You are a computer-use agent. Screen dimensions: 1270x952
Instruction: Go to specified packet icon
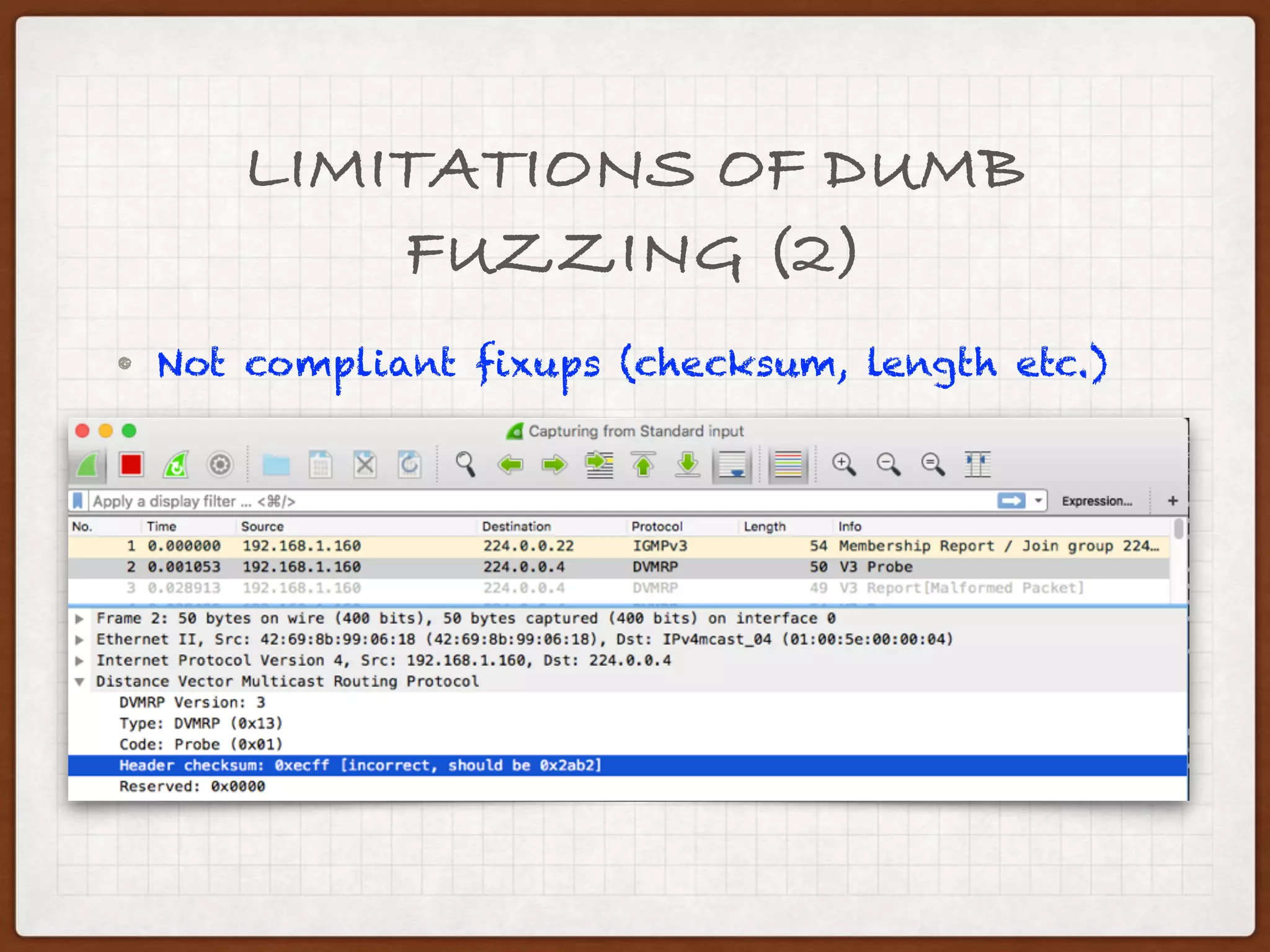coord(599,465)
